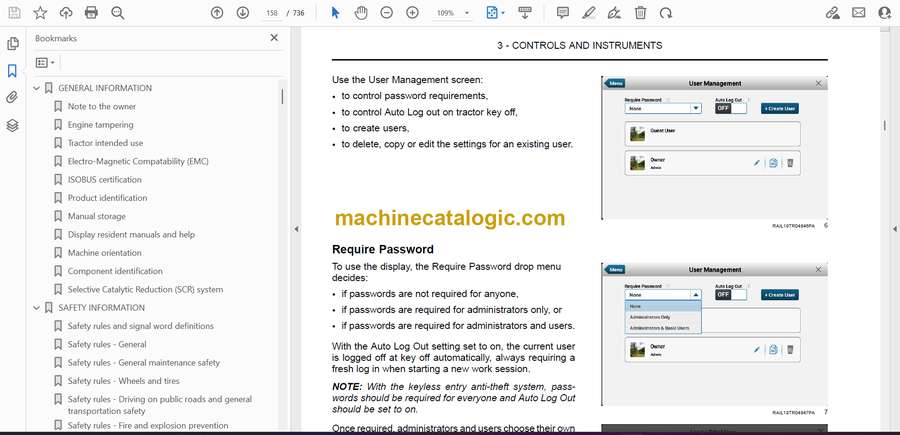The width and height of the screenshot is (900, 435).
Task: Print the document
Action: (91, 13)
